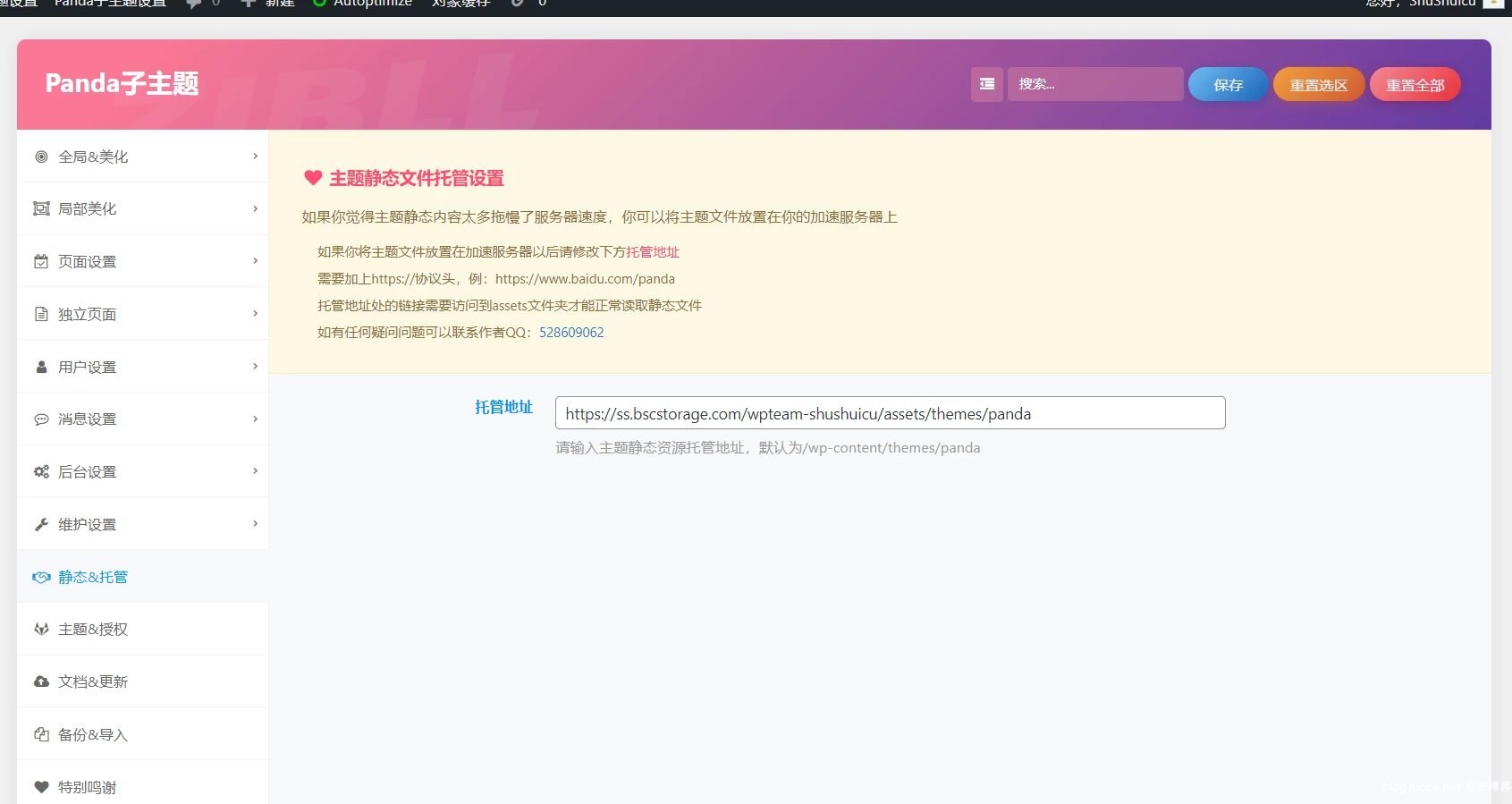Focus the 托管地址 URL input field

click(890, 413)
